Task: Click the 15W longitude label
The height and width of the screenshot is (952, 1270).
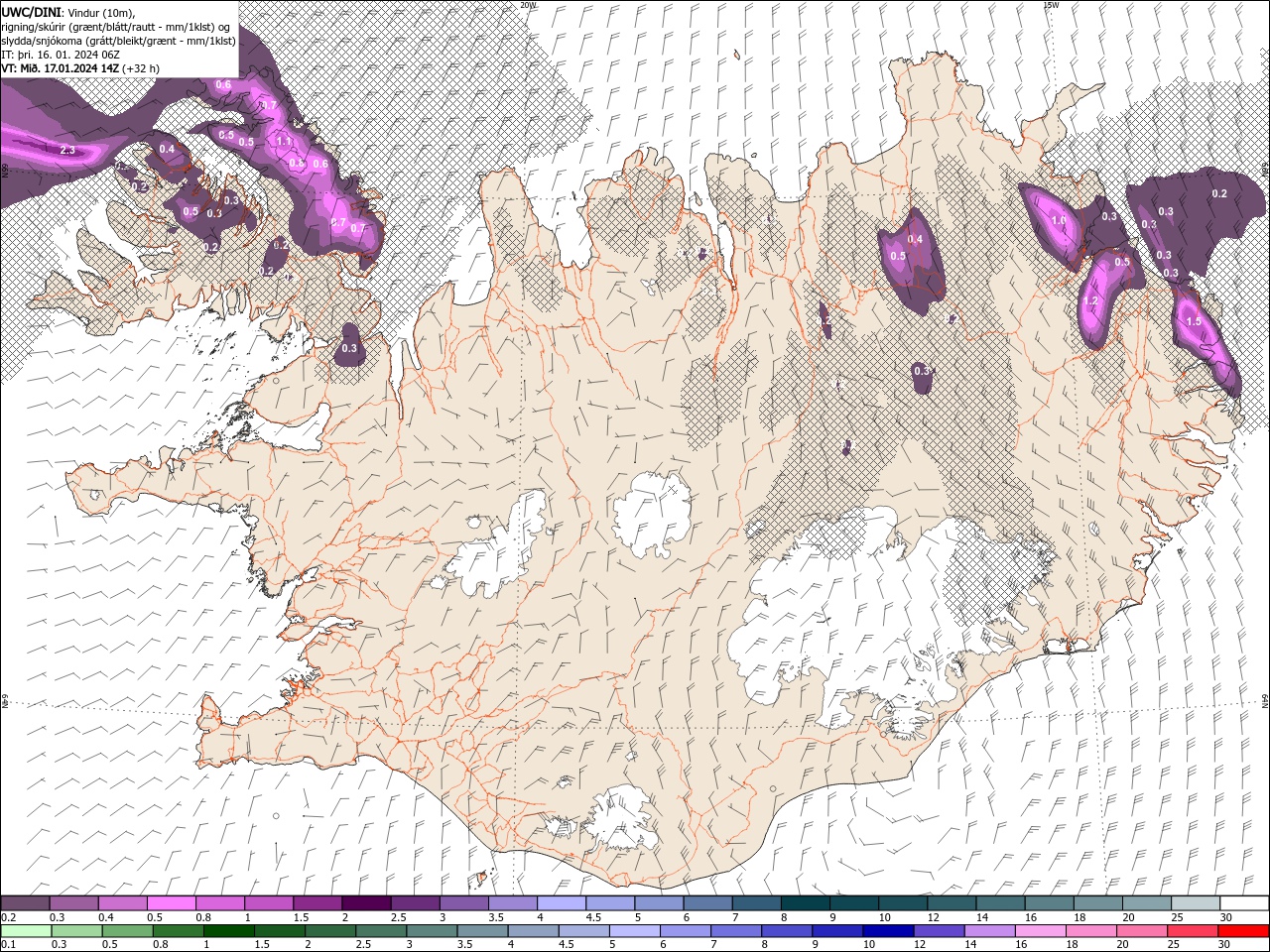Action: point(1051,5)
